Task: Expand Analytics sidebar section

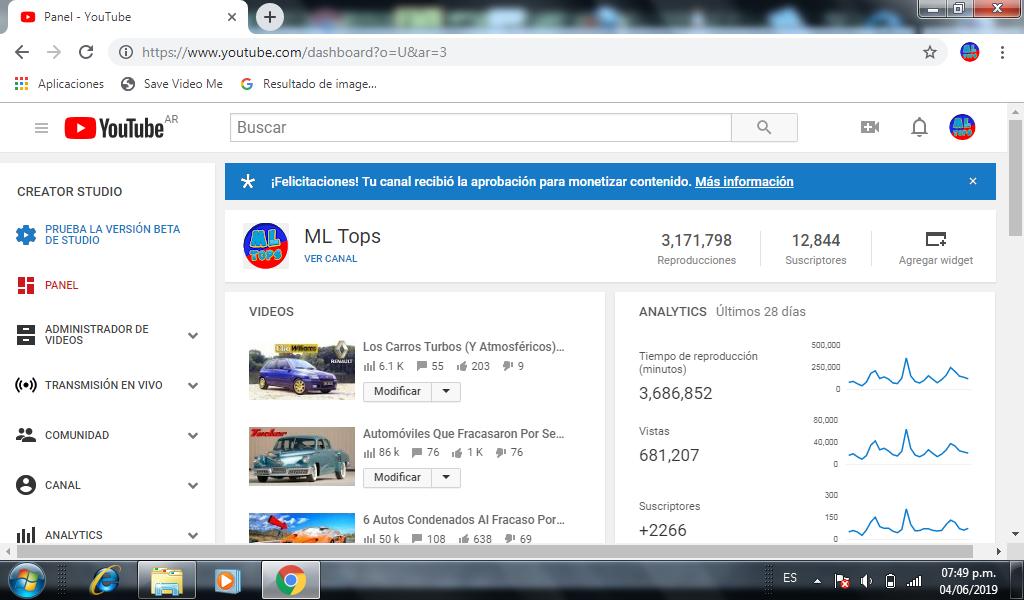Action: coord(193,535)
